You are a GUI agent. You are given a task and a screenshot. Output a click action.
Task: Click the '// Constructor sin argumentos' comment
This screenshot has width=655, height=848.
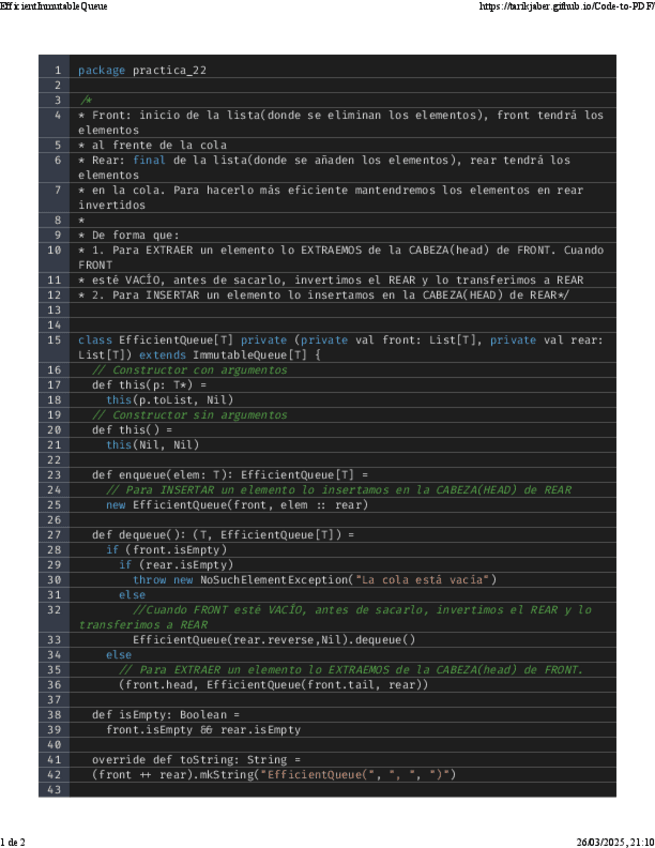(x=189, y=415)
